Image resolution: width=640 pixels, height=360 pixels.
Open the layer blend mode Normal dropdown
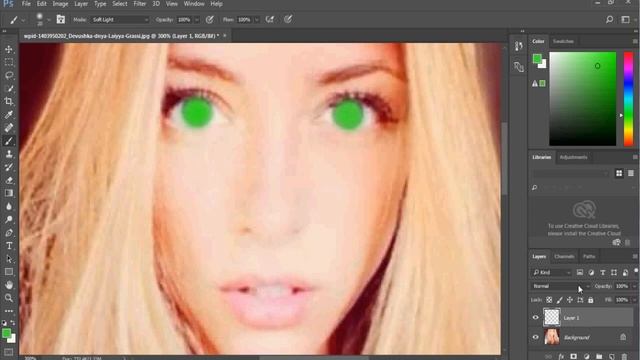click(x=561, y=286)
